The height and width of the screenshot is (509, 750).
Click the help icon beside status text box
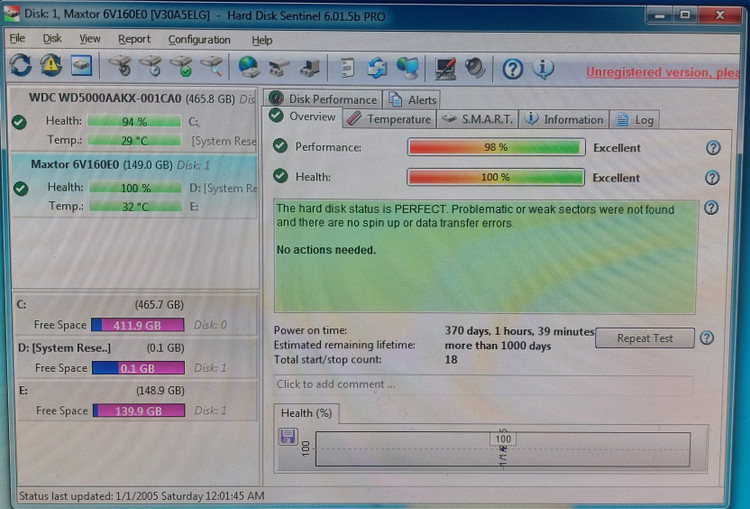pos(711,208)
